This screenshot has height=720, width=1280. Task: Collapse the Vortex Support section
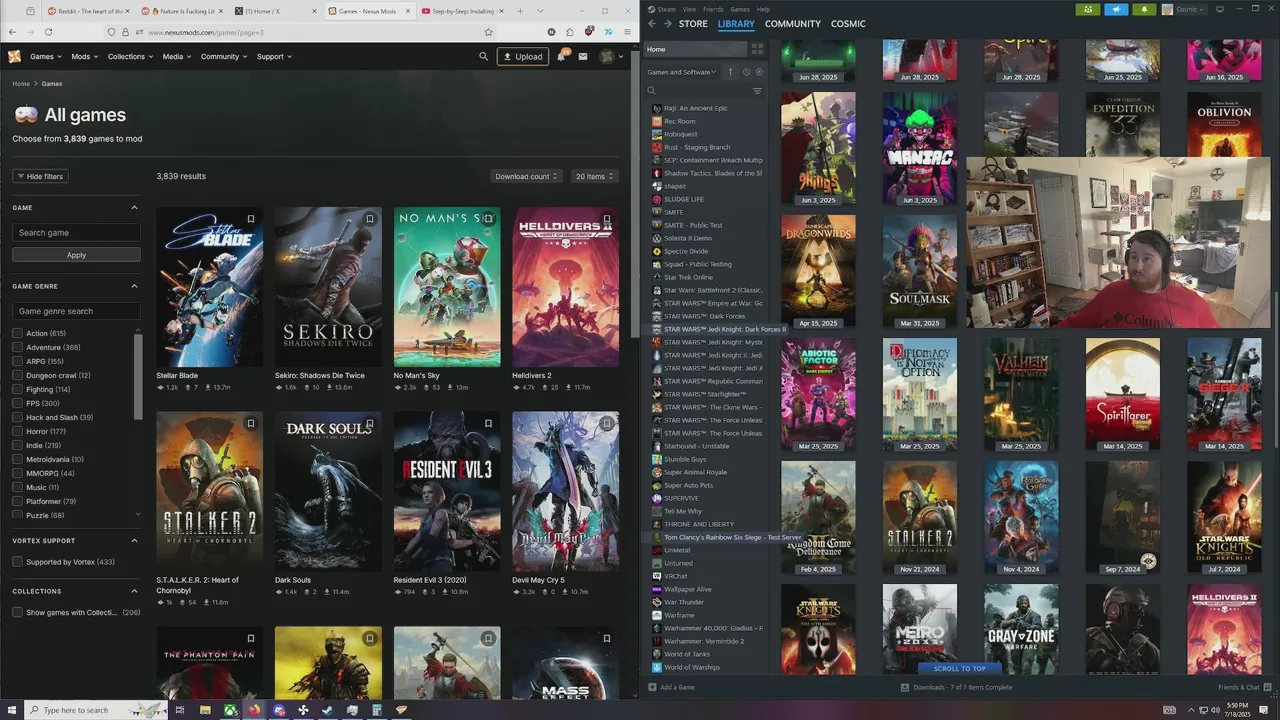[134, 540]
